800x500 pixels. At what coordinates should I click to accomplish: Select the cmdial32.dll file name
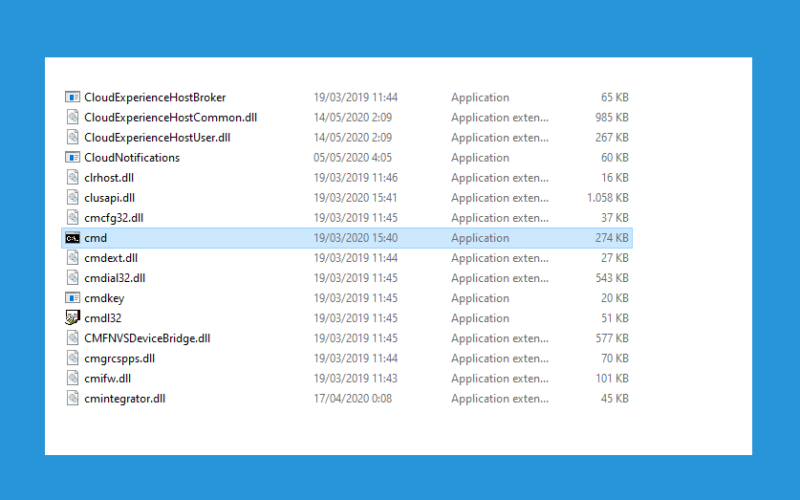[x=115, y=278]
